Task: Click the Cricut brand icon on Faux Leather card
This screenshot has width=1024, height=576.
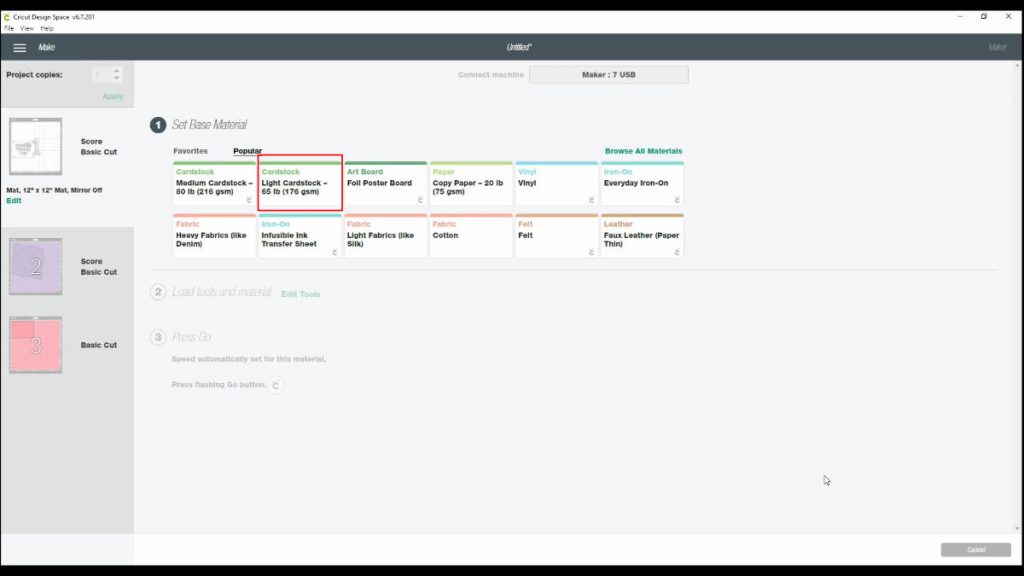Action: pyautogui.click(x=677, y=252)
